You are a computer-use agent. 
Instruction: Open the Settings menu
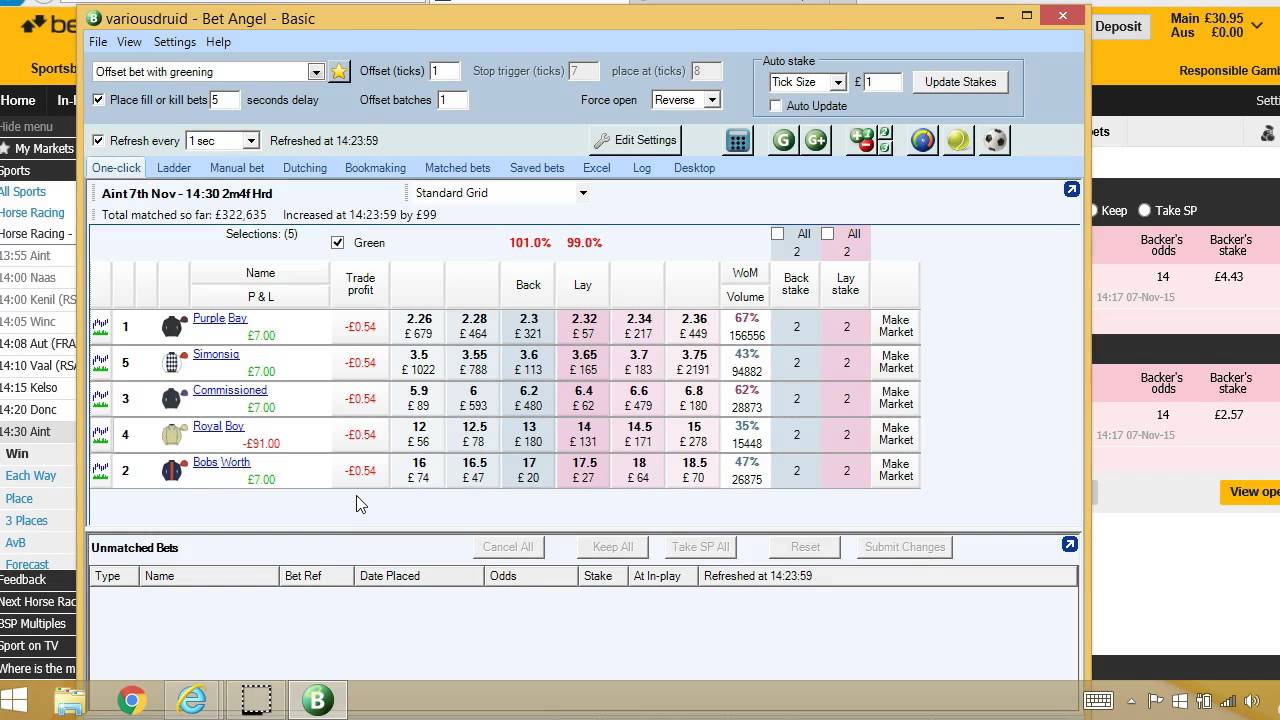[175, 42]
